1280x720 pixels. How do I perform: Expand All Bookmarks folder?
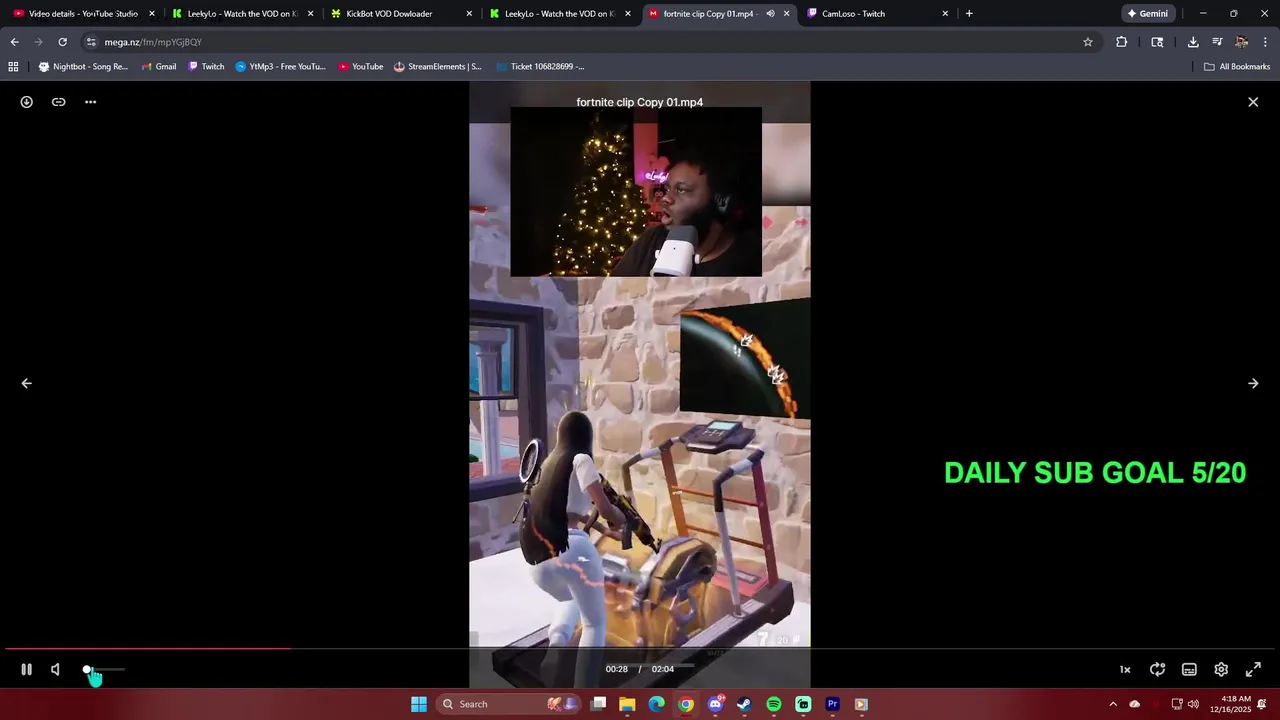tap(1237, 67)
